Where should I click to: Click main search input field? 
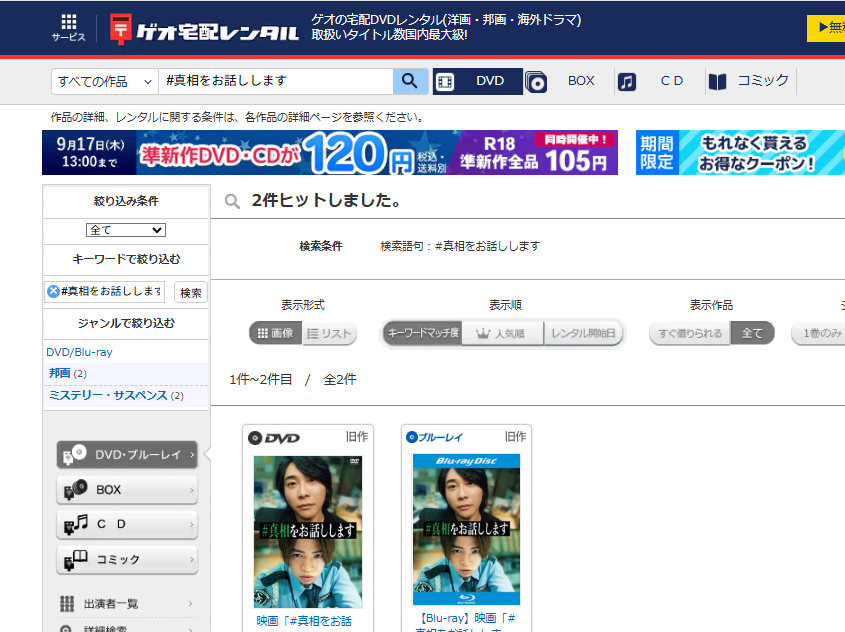(x=276, y=81)
